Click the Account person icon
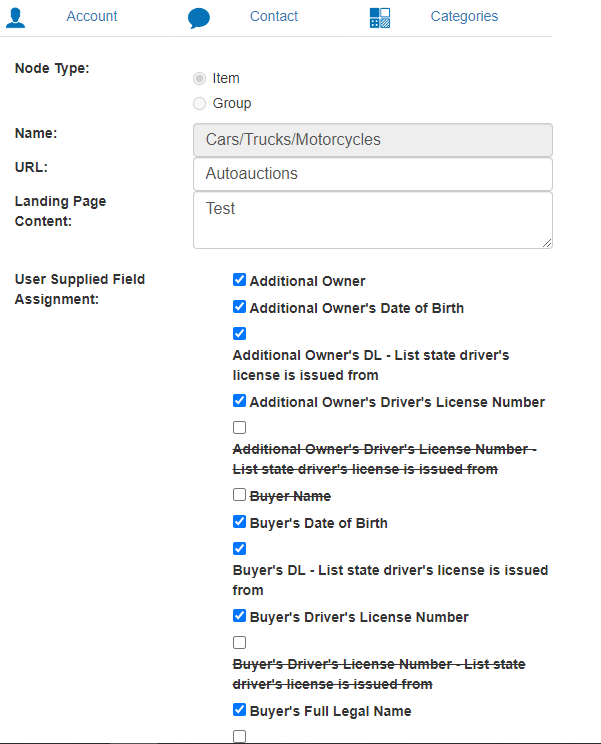The height and width of the screenshot is (744, 601). click(x=16, y=17)
